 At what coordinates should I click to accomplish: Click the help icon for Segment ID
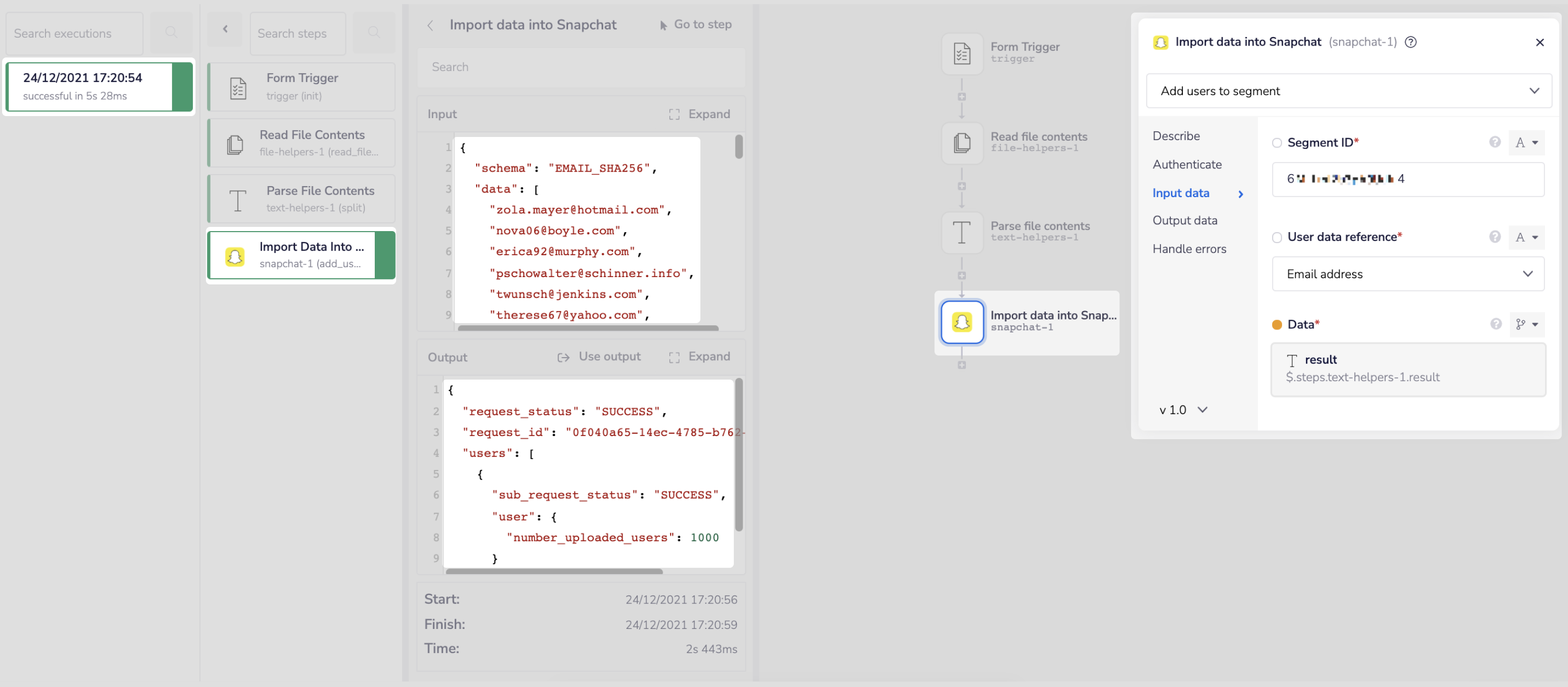point(1494,142)
